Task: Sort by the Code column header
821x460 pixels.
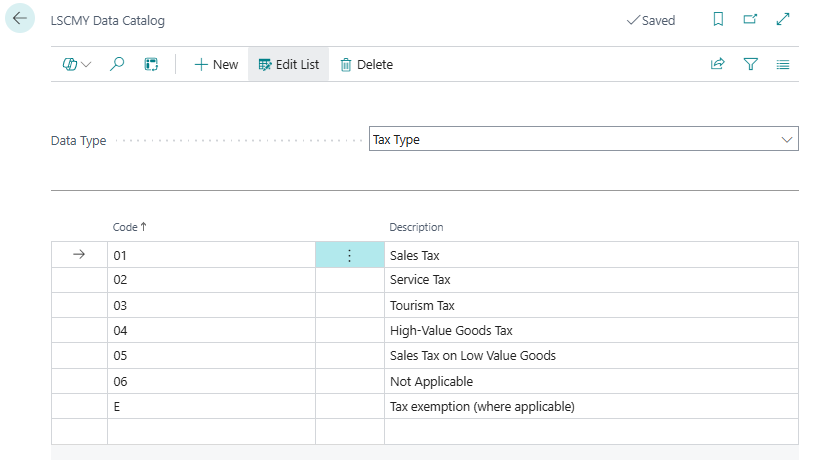Action: 125,227
